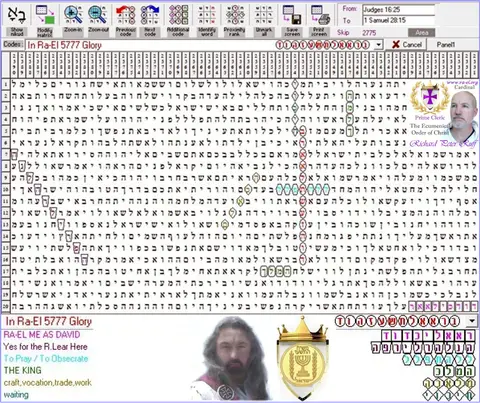
Task: Go to Next code icon
Action: (150, 14)
